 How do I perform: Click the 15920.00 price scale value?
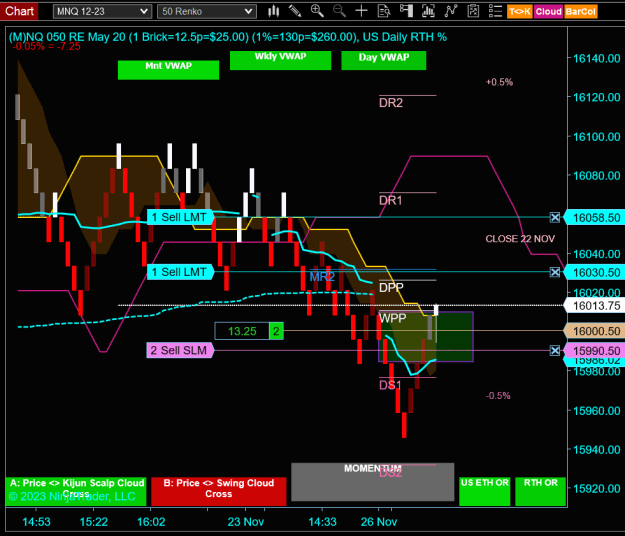[596, 489]
